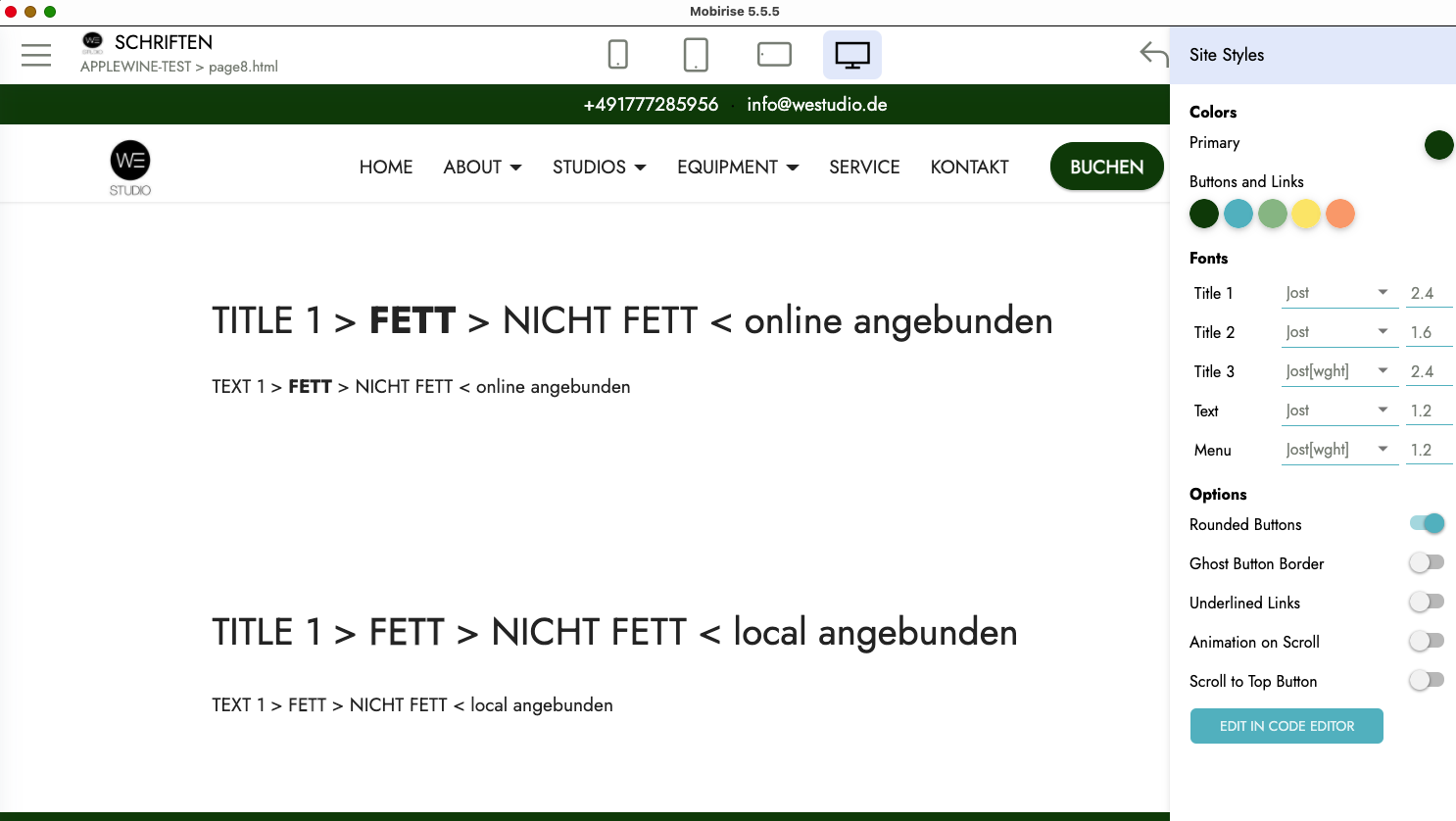Switch to mobile phone preview
This screenshot has height=821, width=1456.
617,55
